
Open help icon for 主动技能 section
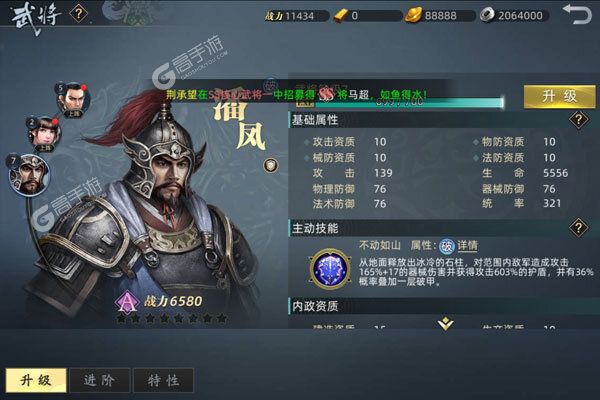578,228
